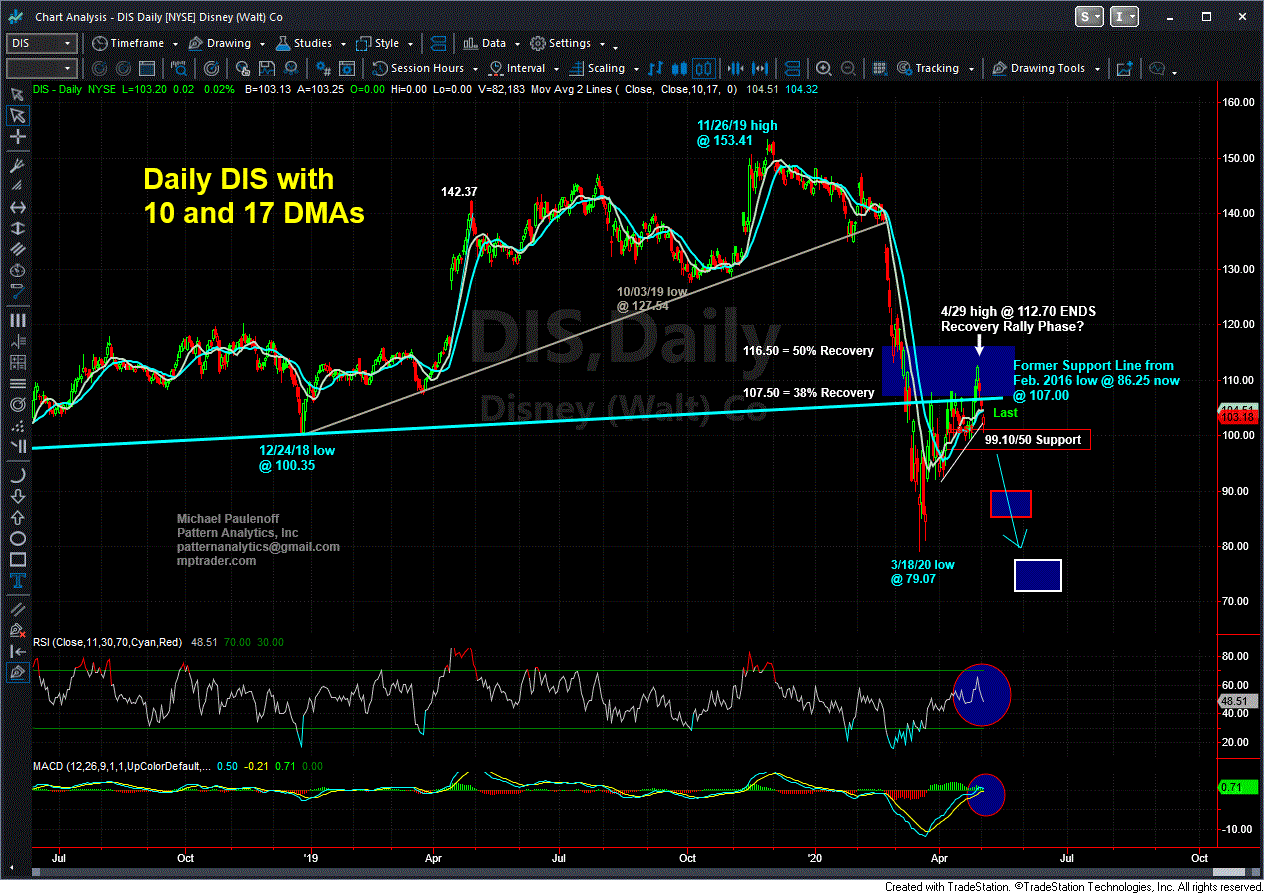Click the blue stacked panels icon beside Style
This screenshot has width=1264, height=893.
pos(436,43)
